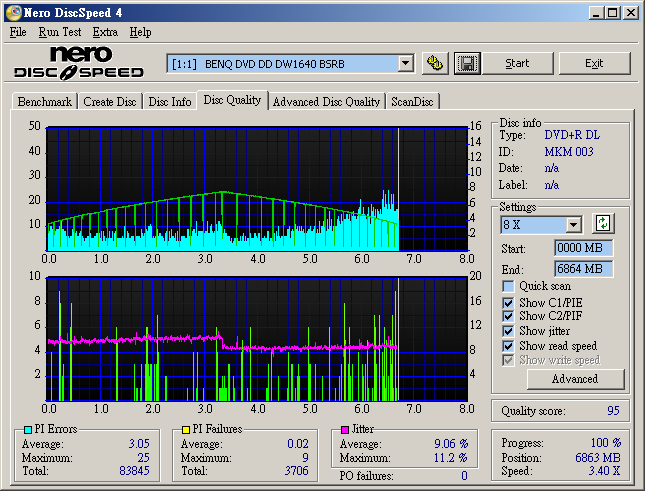Switch to the Disc Info tab
This screenshot has height=491, width=645.
tap(170, 102)
